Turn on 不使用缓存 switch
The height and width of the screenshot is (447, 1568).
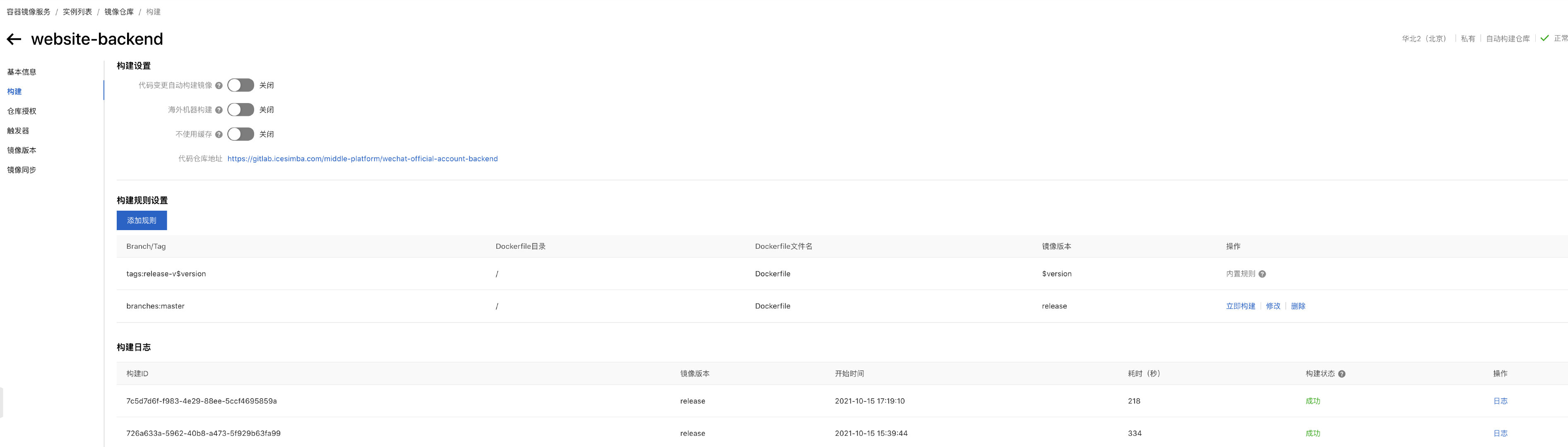coord(240,134)
